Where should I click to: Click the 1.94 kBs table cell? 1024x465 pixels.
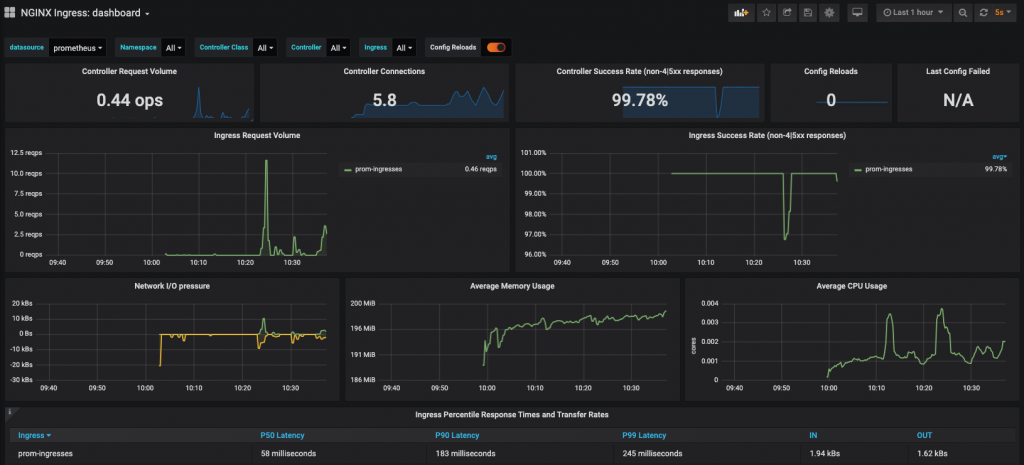point(824,453)
